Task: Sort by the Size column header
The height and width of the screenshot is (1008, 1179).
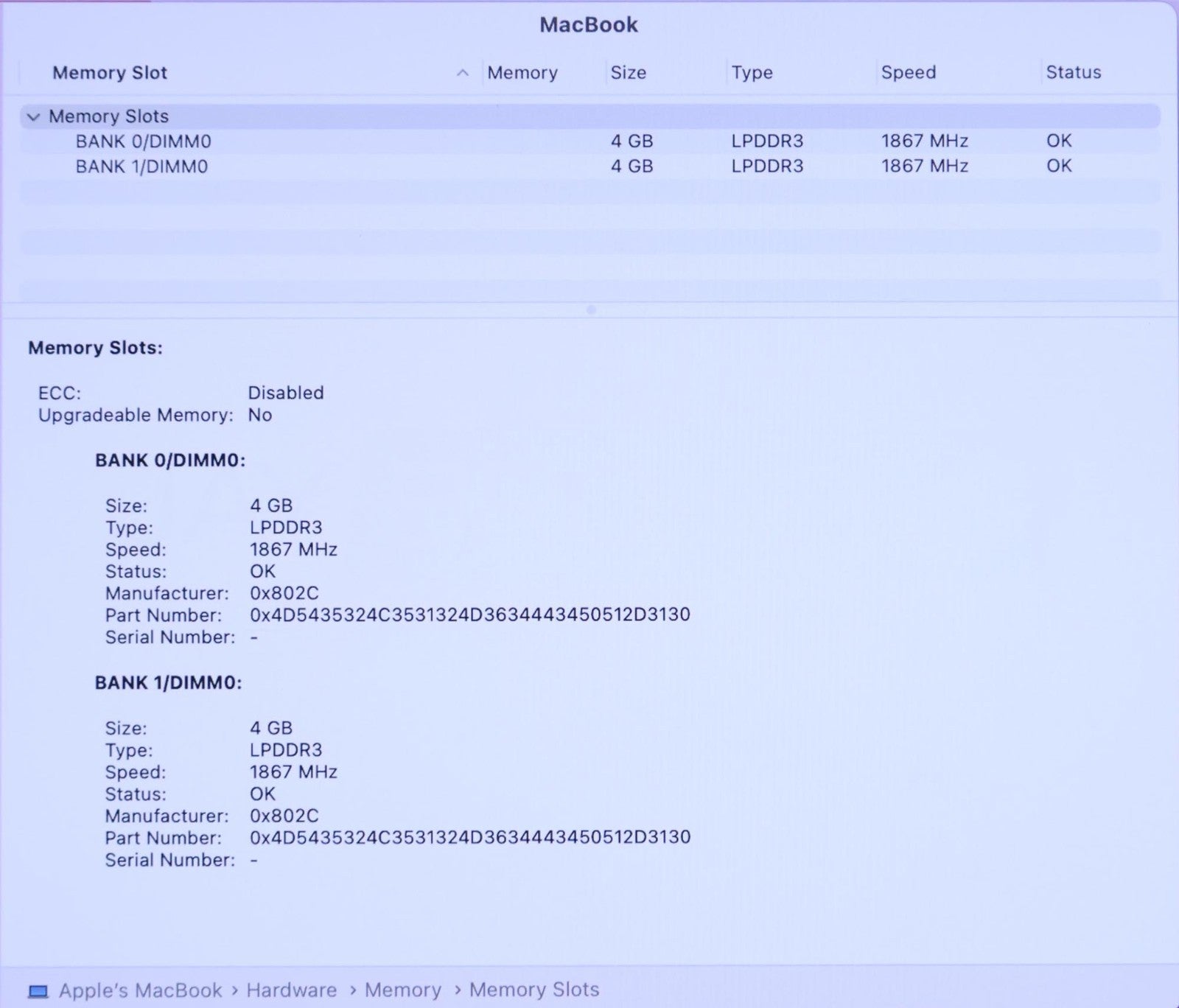Action: click(x=629, y=73)
